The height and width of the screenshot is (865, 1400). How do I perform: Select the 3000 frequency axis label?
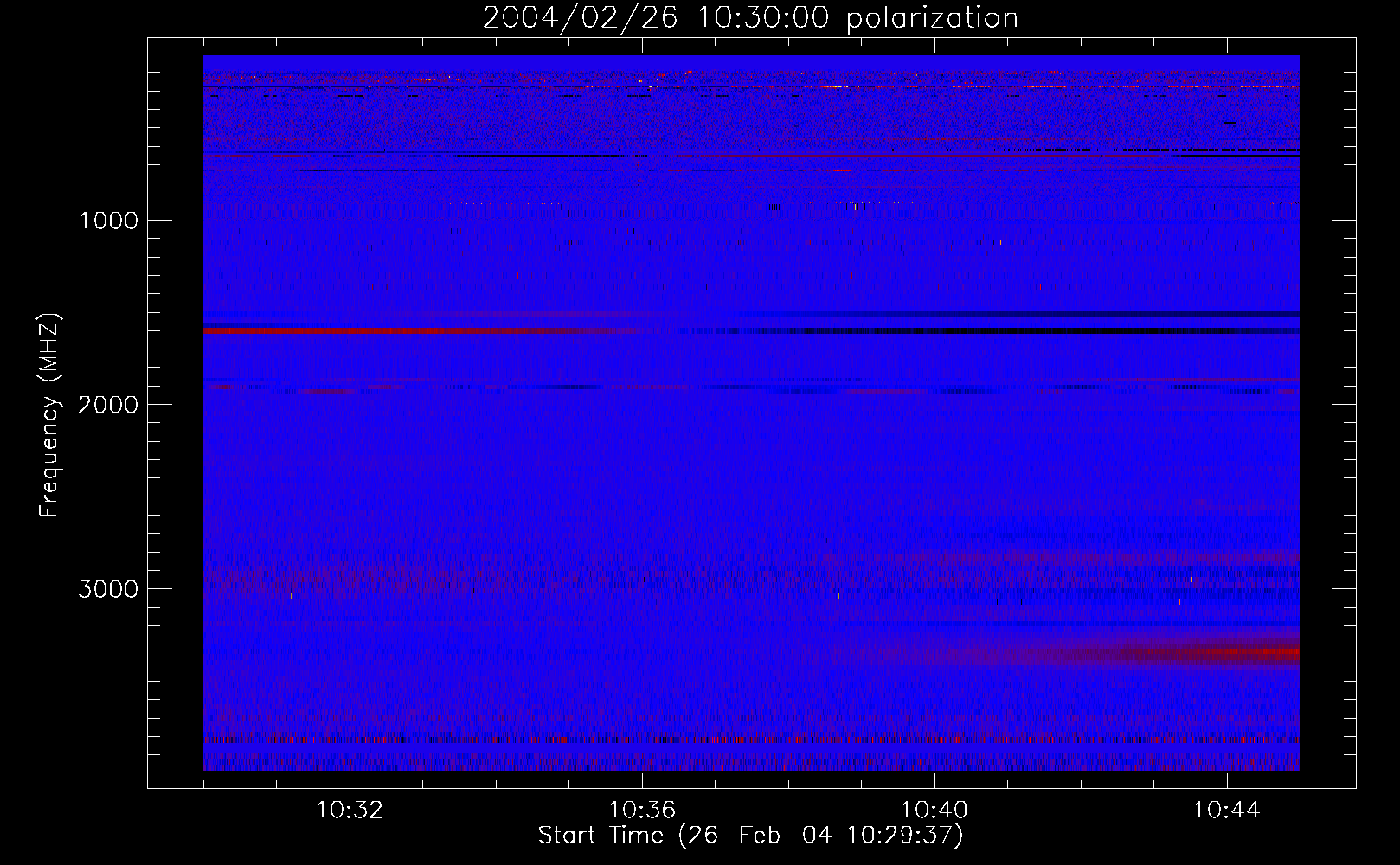pos(108,589)
